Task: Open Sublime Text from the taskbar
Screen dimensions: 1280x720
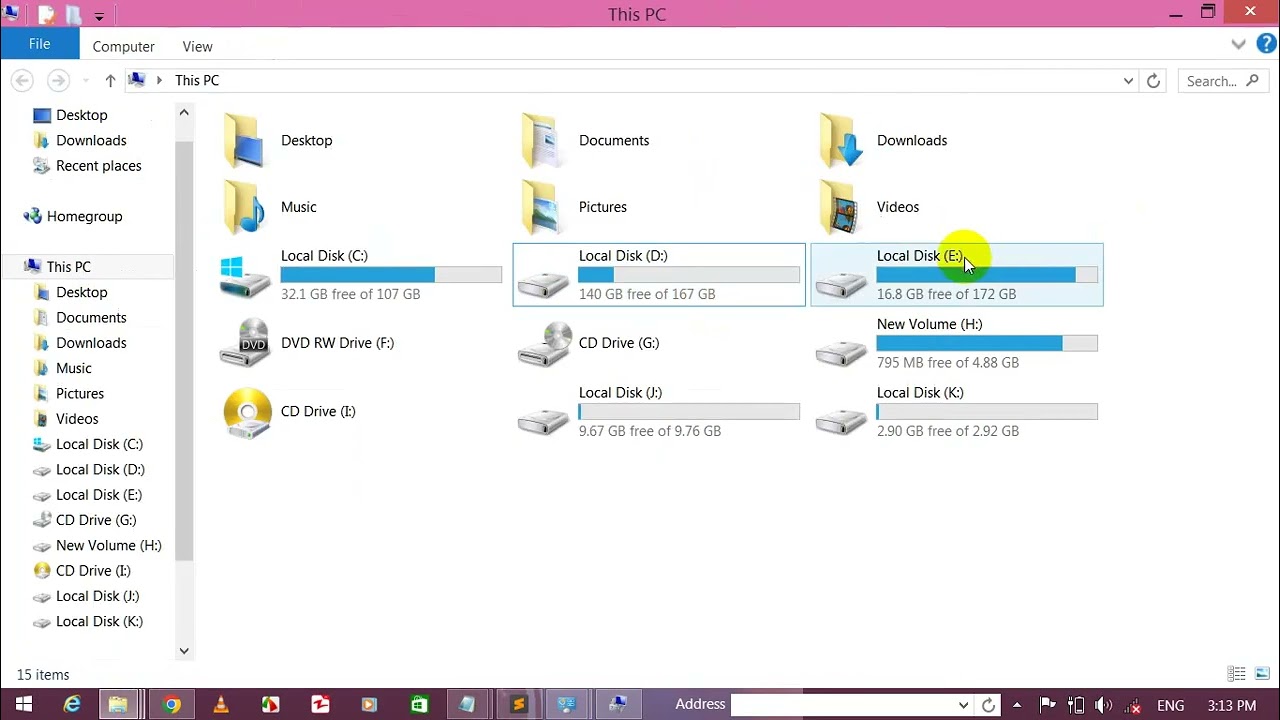Action: [518, 705]
